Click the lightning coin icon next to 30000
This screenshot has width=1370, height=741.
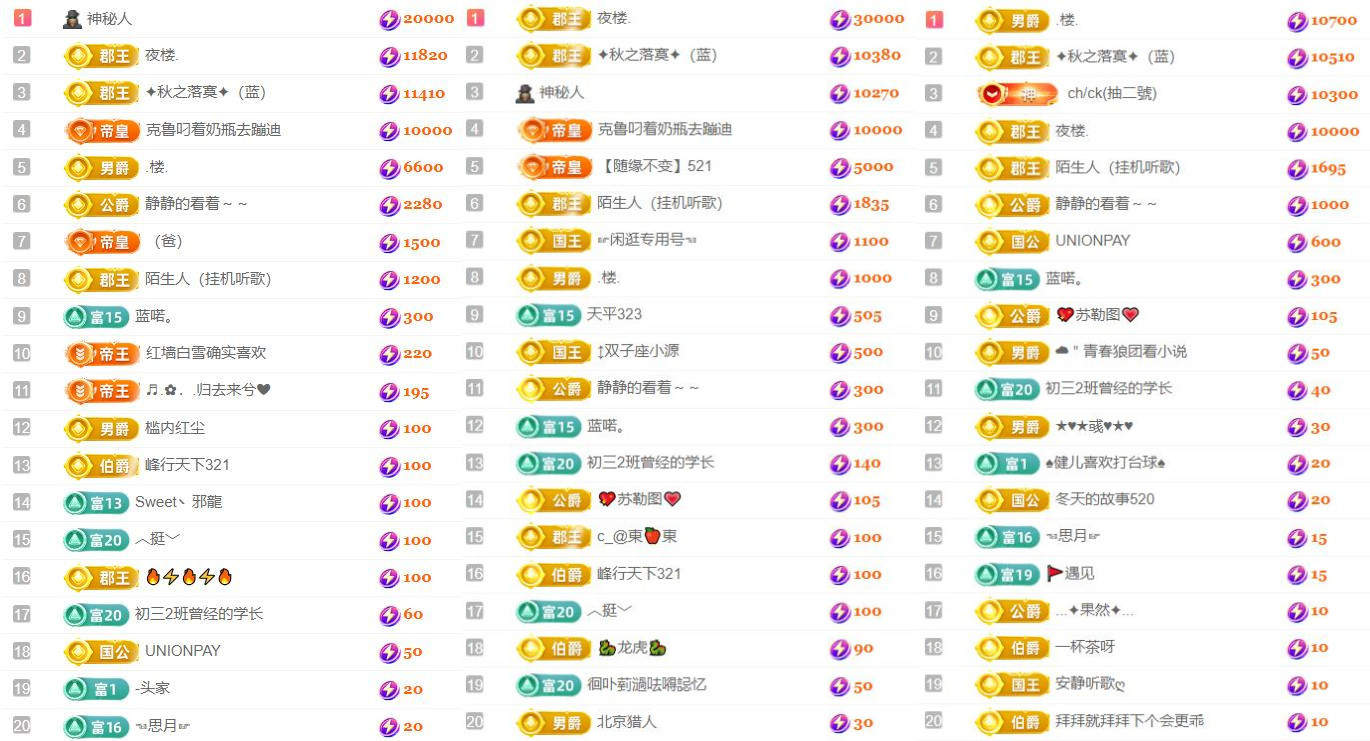pos(840,20)
